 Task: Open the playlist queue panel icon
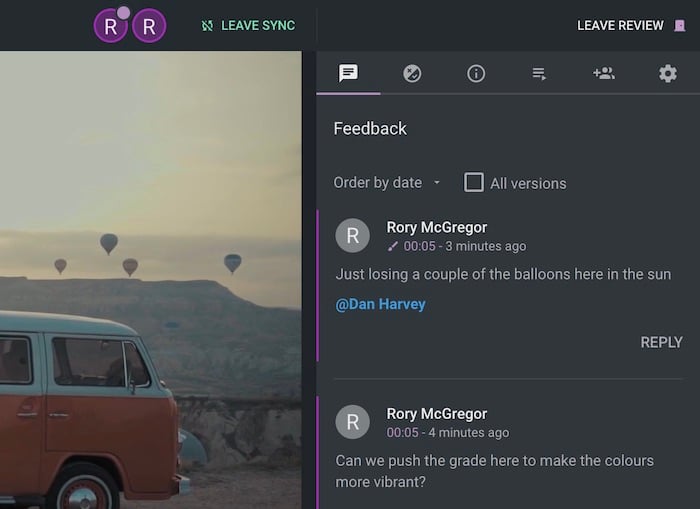[540, 73]
